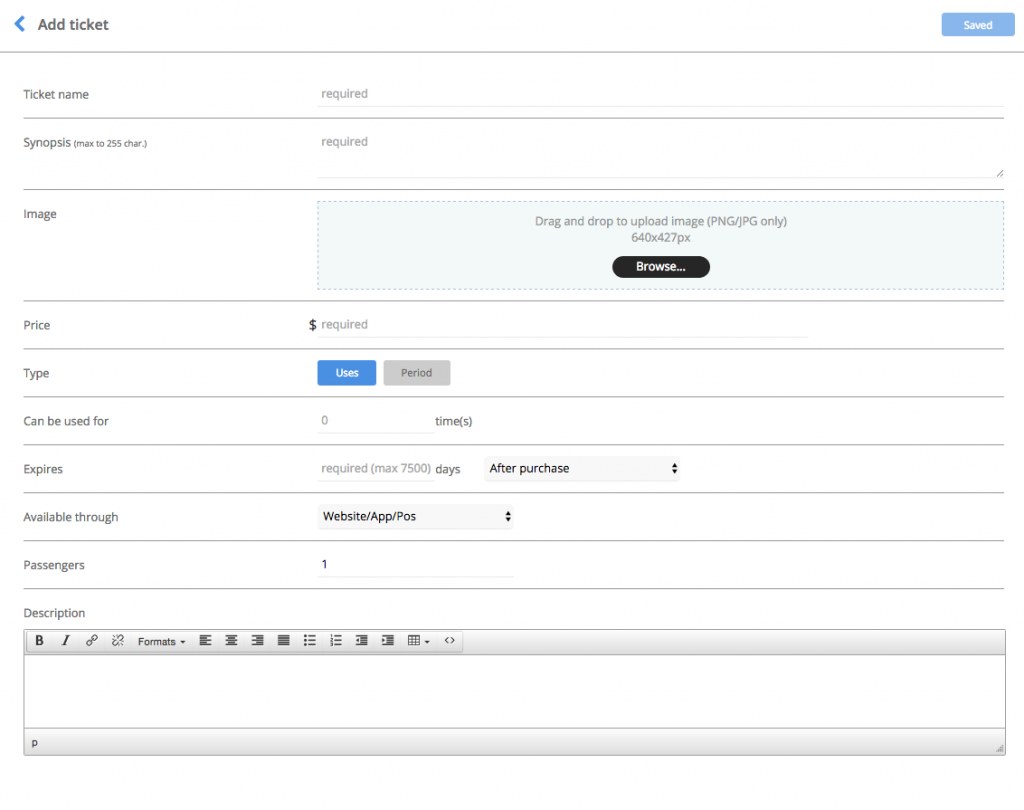1024x810 pixels.
Task: Open the Formats dropdown in the editor
Action: [x=160, y=640]
